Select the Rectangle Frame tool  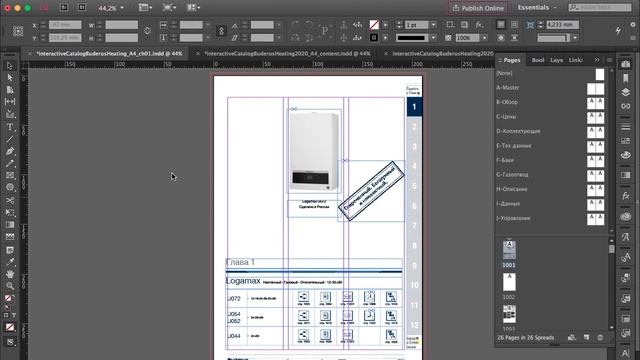click(x=10, y=176)
